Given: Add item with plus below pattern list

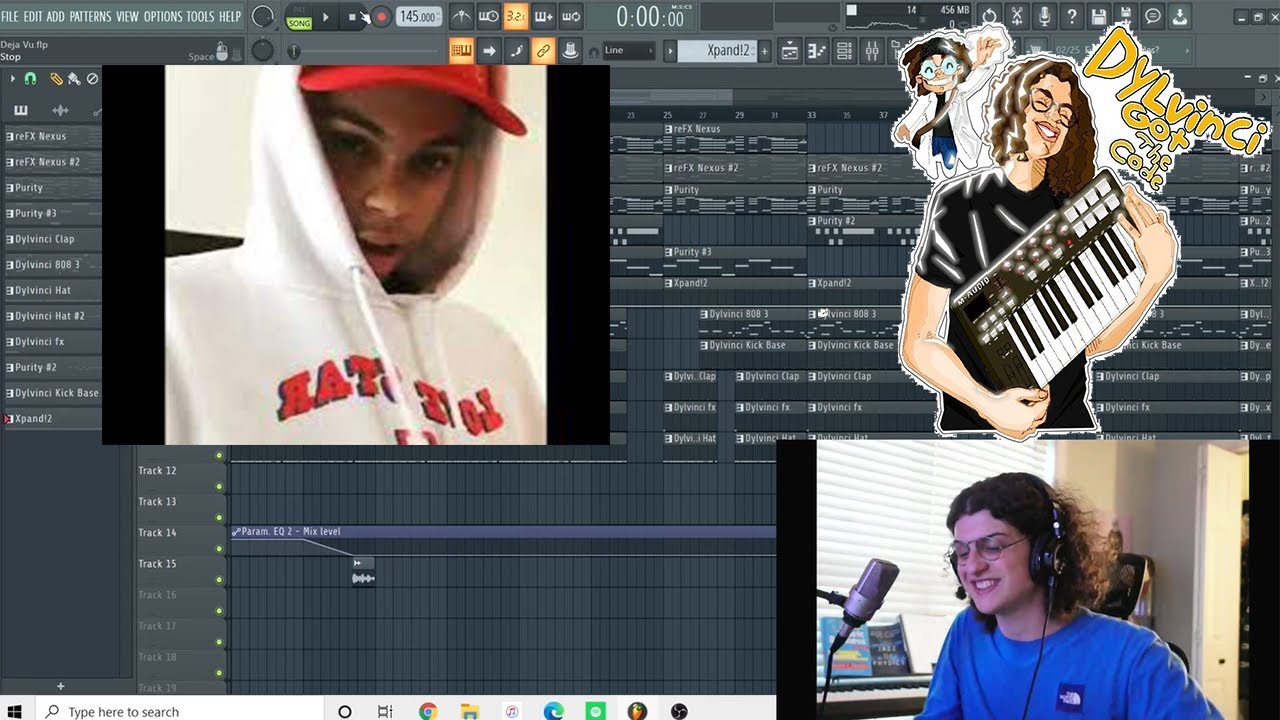Looking at the screenshot, I should pyautogui.click(x=60, y=687).
